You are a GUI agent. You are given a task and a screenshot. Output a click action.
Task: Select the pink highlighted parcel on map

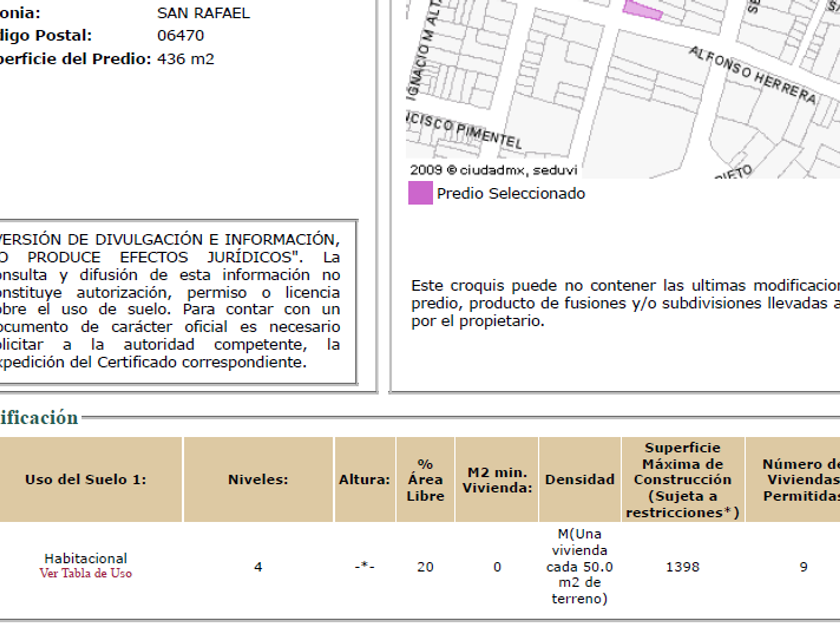642,8
